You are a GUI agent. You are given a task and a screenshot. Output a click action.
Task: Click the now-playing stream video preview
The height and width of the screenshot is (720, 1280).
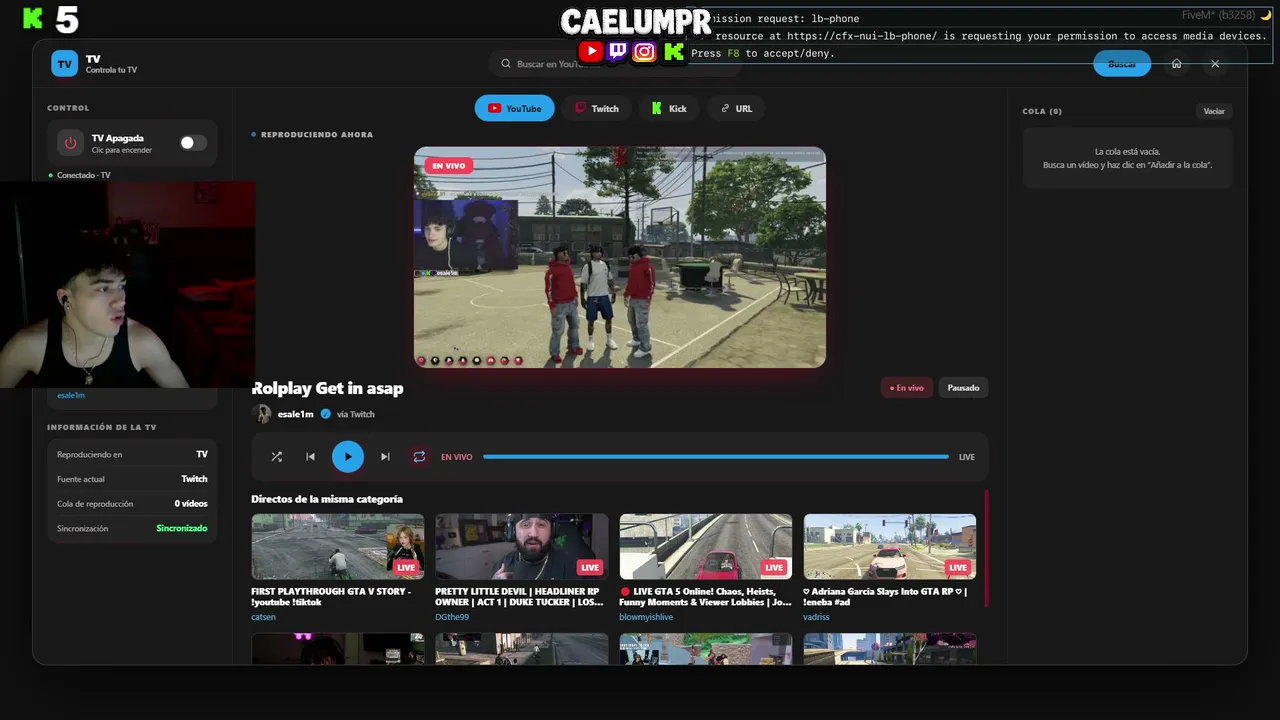tap(620, 257)
